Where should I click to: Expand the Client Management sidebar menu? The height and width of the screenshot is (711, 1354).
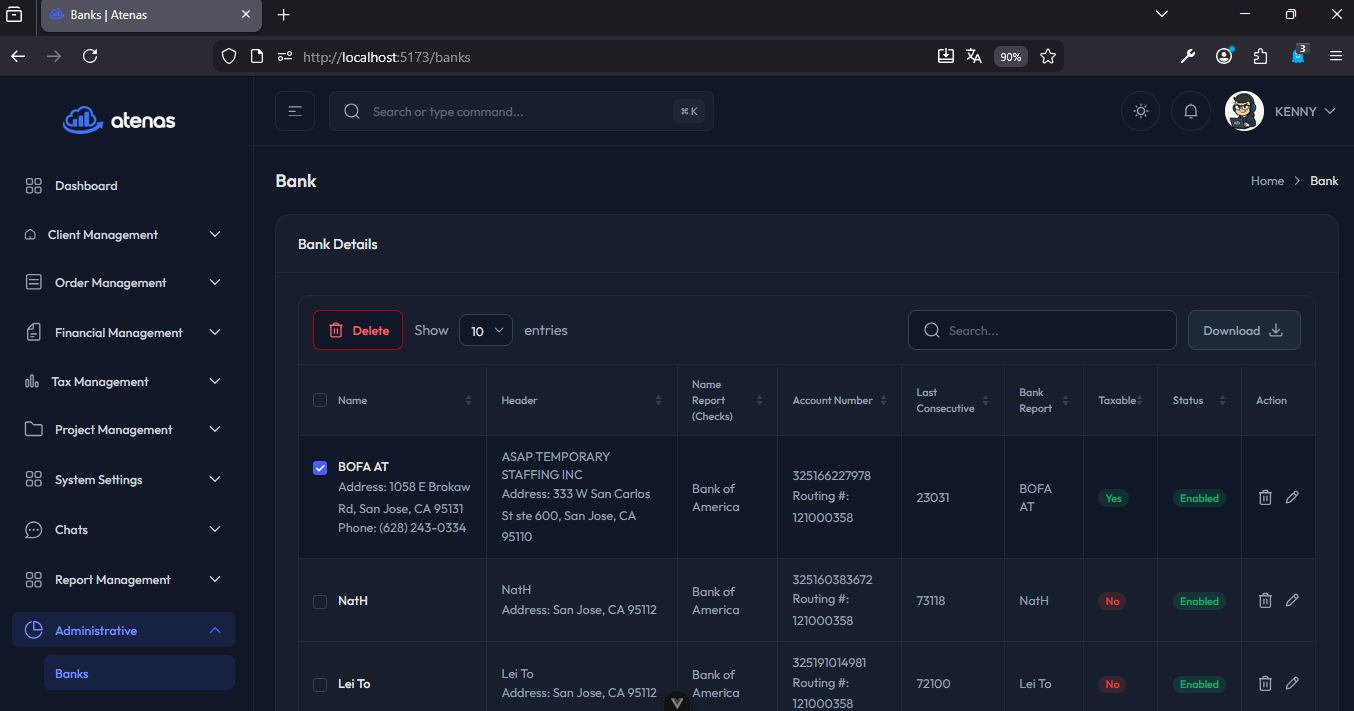[x=124, y=234]
